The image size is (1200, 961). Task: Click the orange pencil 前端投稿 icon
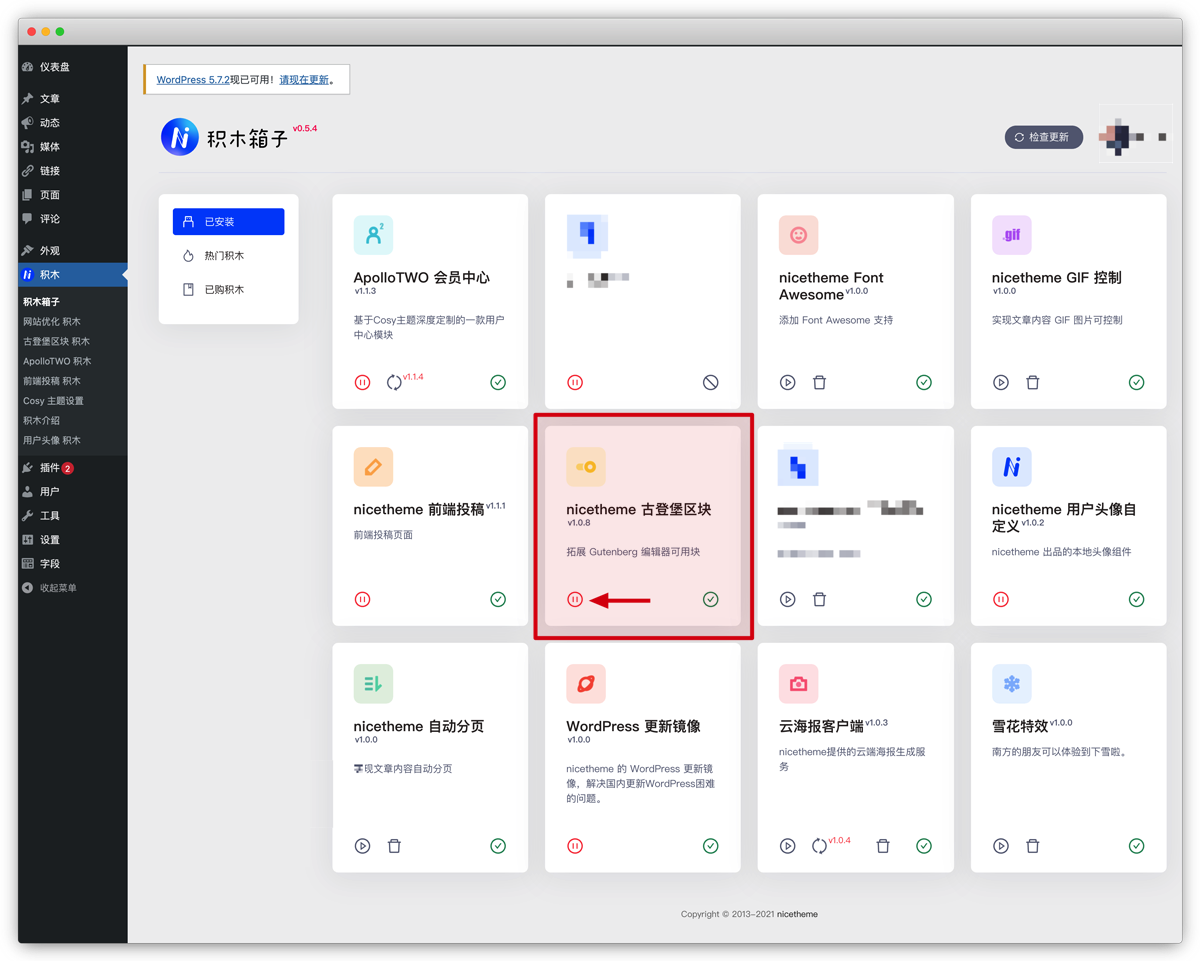pos(373,467)
